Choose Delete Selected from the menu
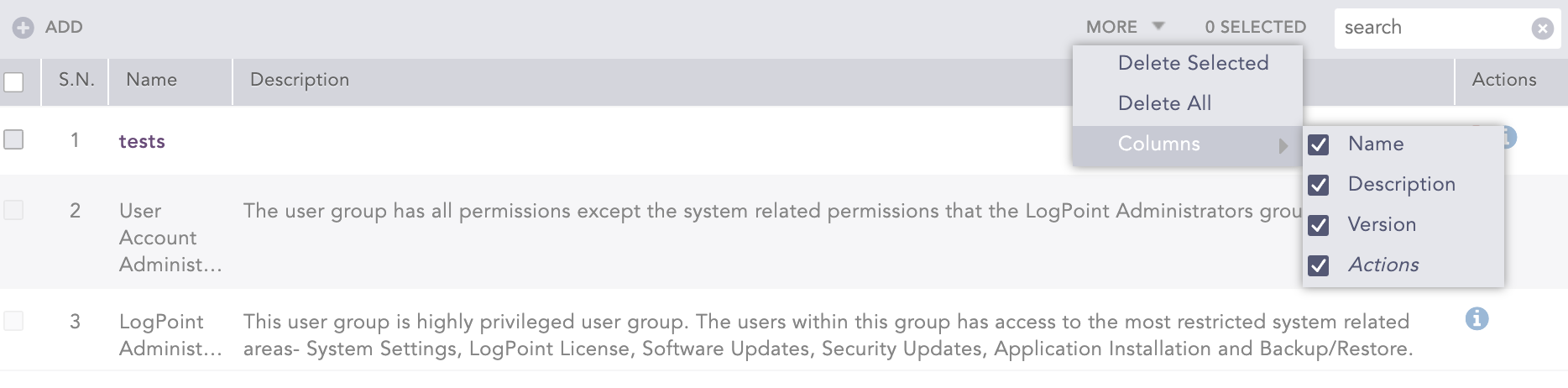This screenshot has width=1568, height=388. [x=1193, y=63]
